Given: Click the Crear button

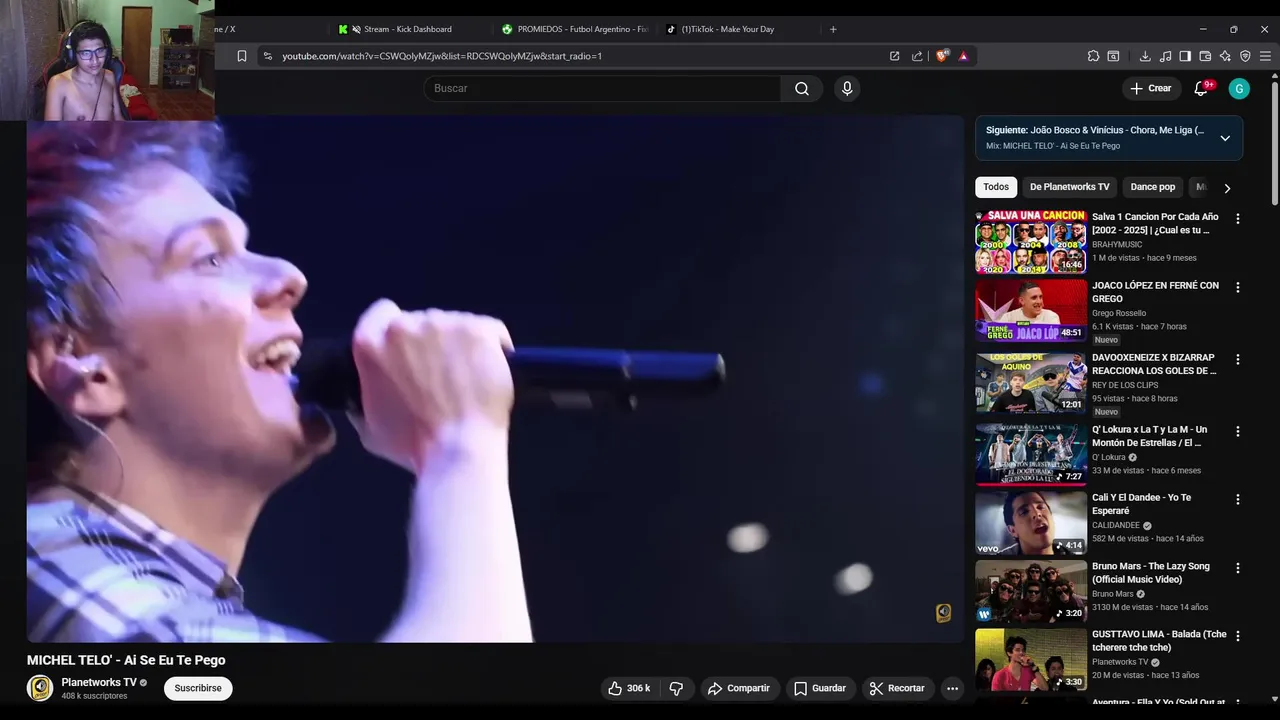Looking at the screenshot, I should point(1151,88).
